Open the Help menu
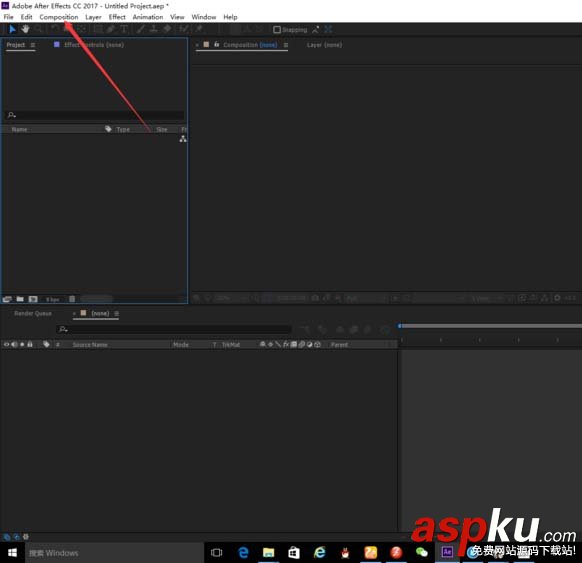The height and width of the screenshot is (563, 582). pyautogui.click(x=230, y=17)
